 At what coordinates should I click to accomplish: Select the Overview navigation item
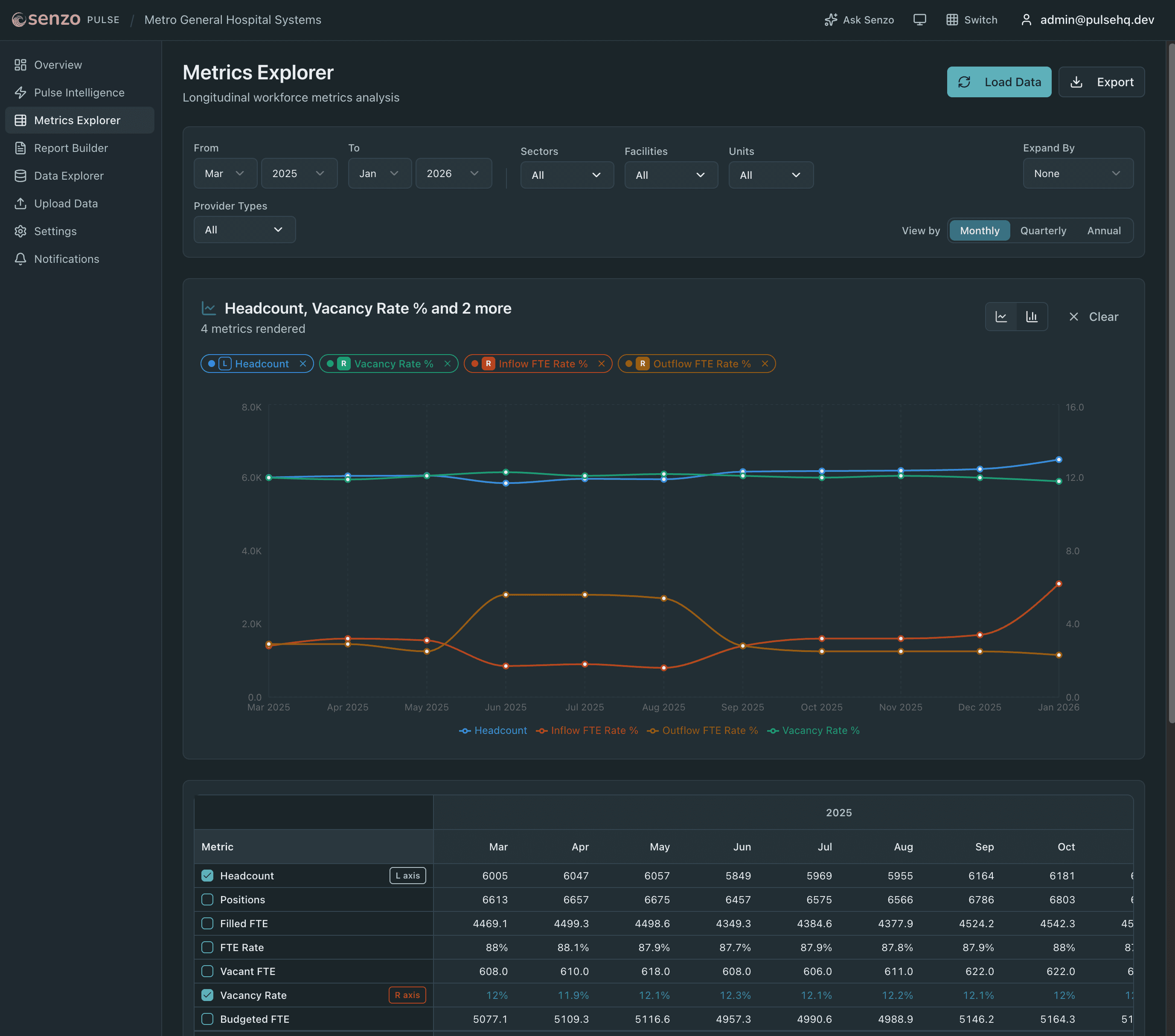pos(58,64)
